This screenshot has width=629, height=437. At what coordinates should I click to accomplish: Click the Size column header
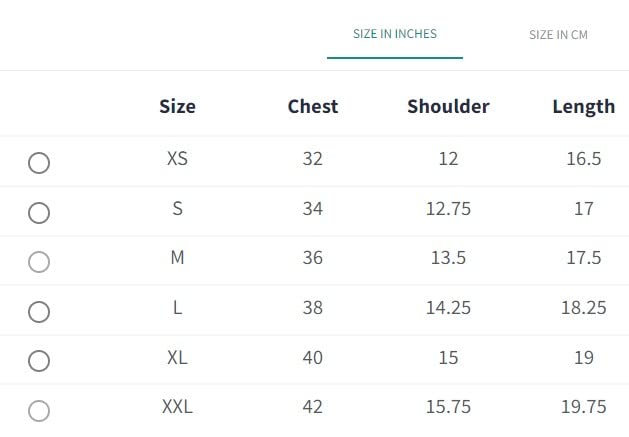(177, 106)
